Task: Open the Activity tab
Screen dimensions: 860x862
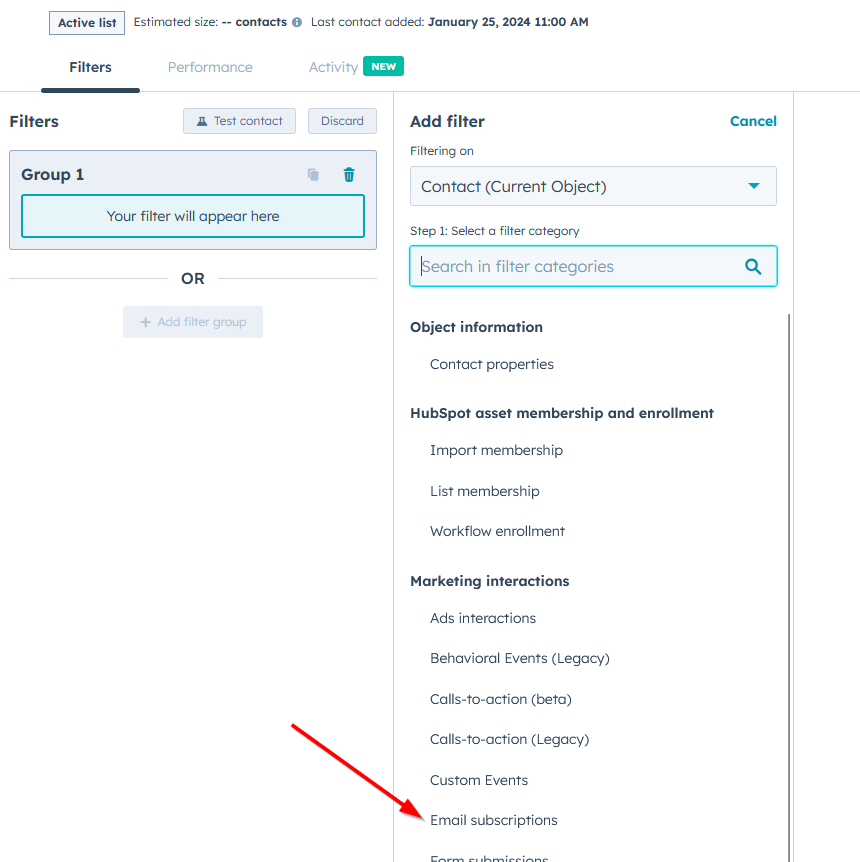Action: 333,66
